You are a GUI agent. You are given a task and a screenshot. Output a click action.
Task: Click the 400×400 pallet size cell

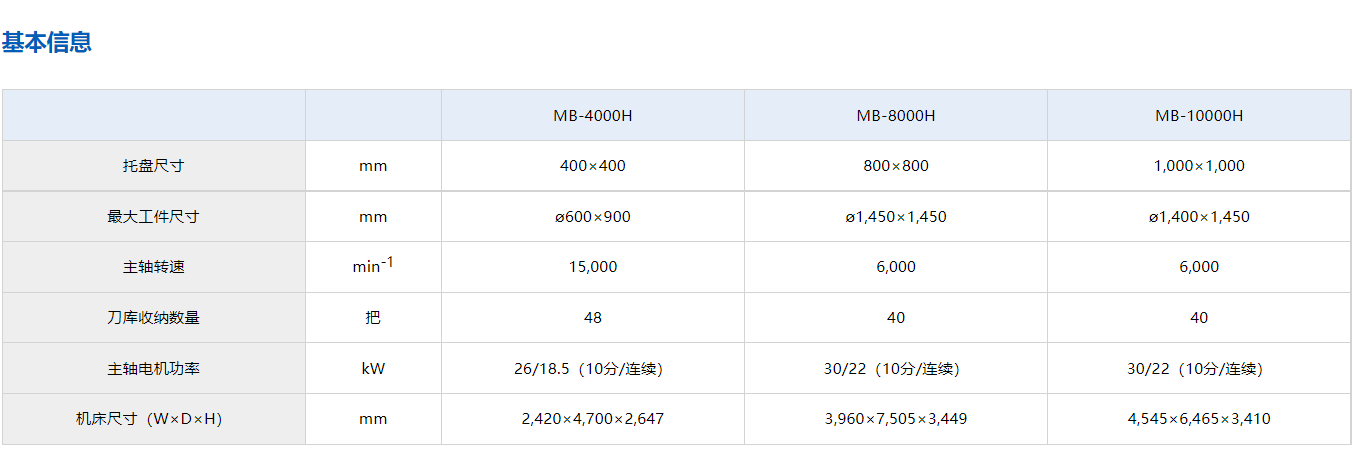593,166
